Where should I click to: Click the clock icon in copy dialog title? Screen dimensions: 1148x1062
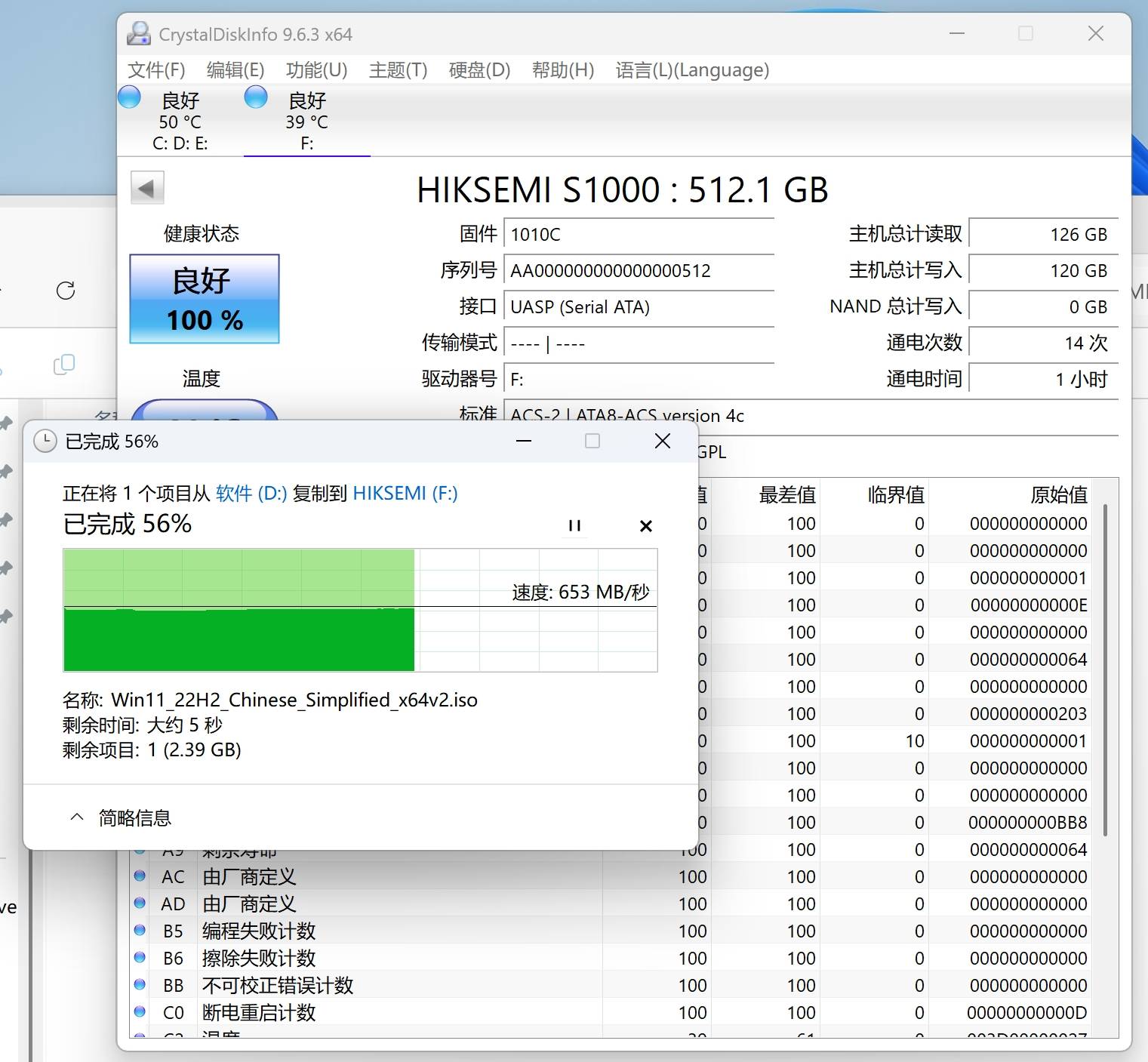[45, 442]
